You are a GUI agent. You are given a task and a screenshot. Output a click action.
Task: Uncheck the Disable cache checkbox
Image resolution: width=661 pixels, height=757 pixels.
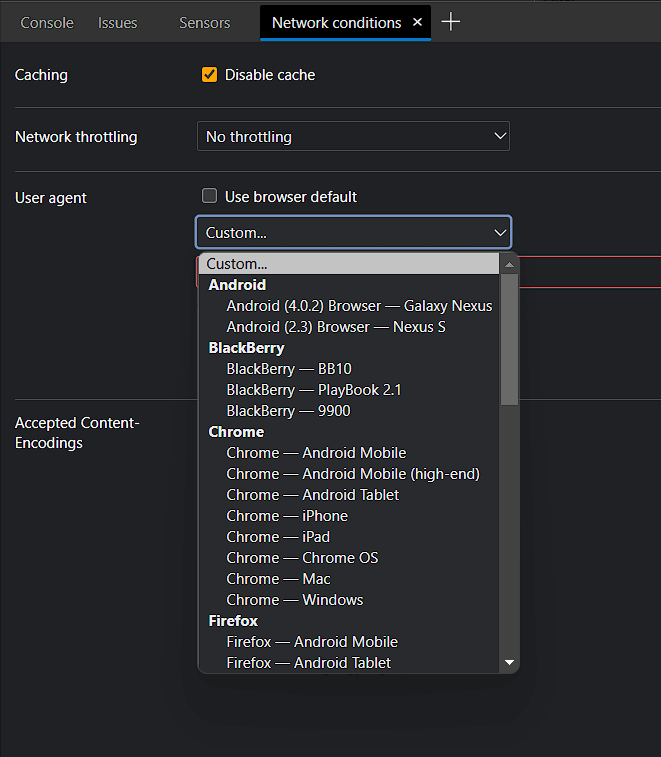(209, 75)
